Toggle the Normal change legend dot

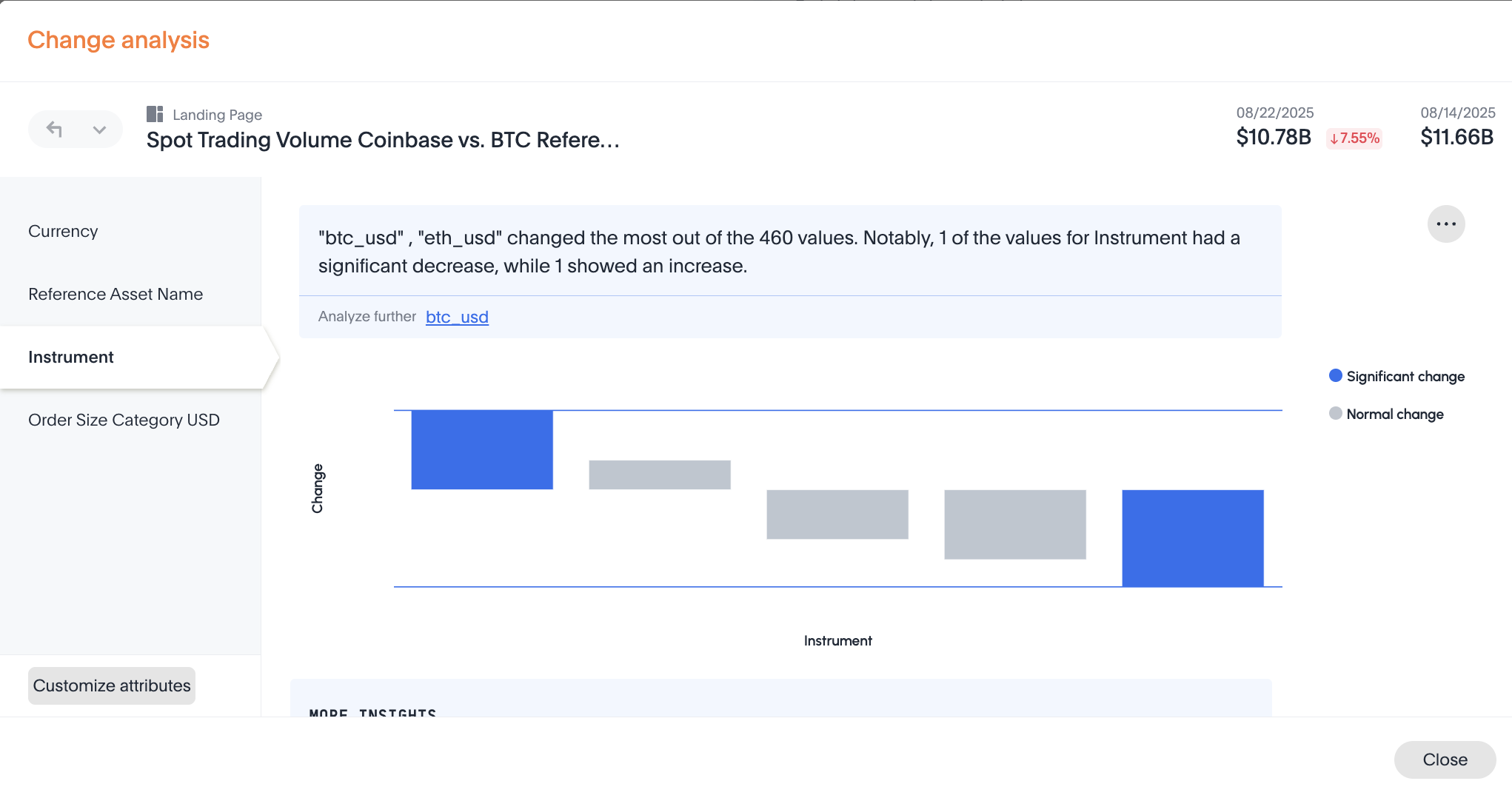pyautogui.click(x=1336, y=413)
